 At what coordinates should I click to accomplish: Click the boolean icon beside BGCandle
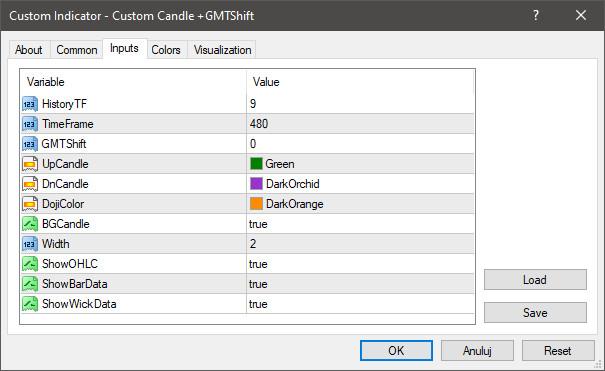(30, 224)
